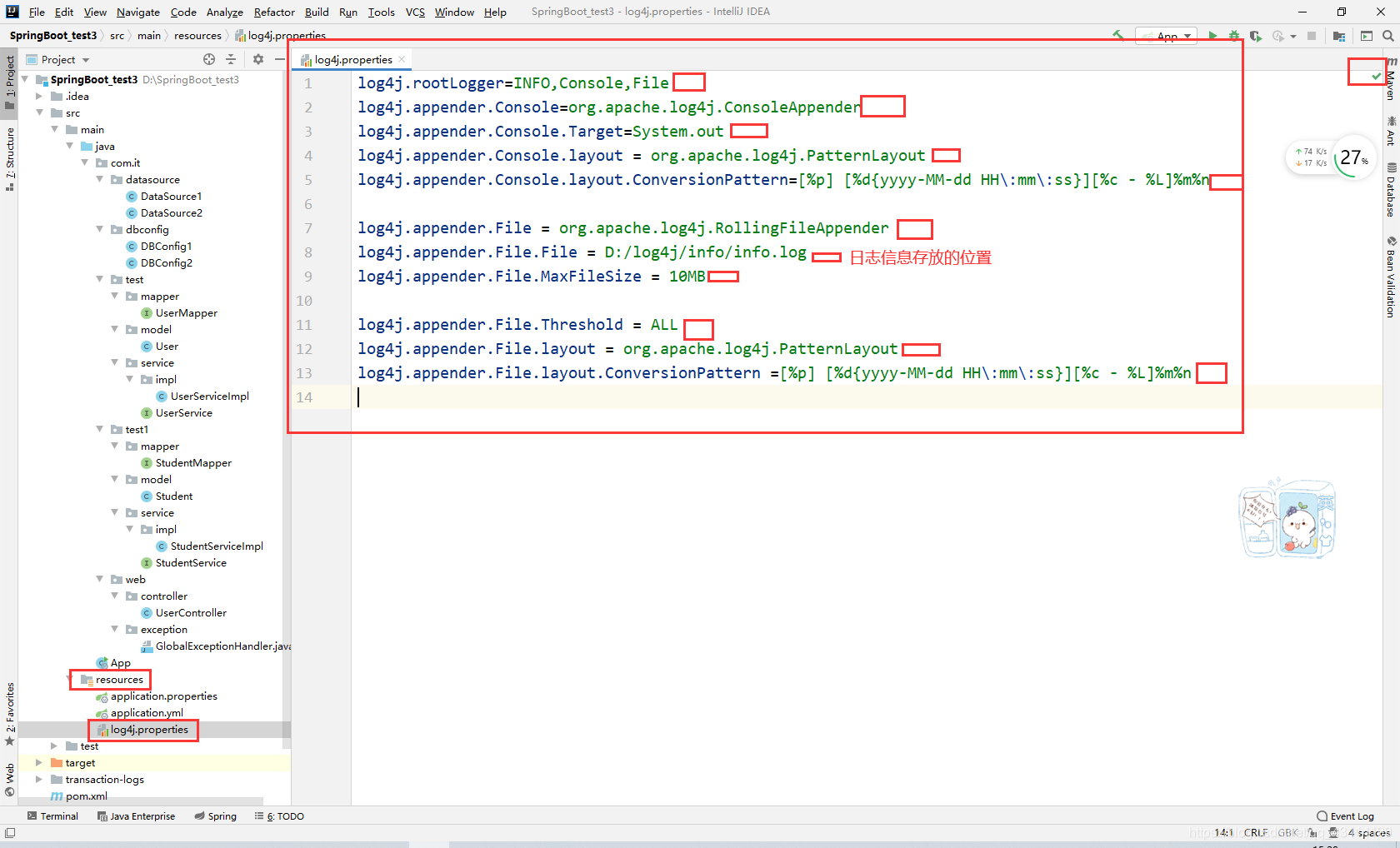Click the main breadcrumb in navigation bar
Image resolution: width=1400 pixels, height=848 pixels.
pos(149,35)
